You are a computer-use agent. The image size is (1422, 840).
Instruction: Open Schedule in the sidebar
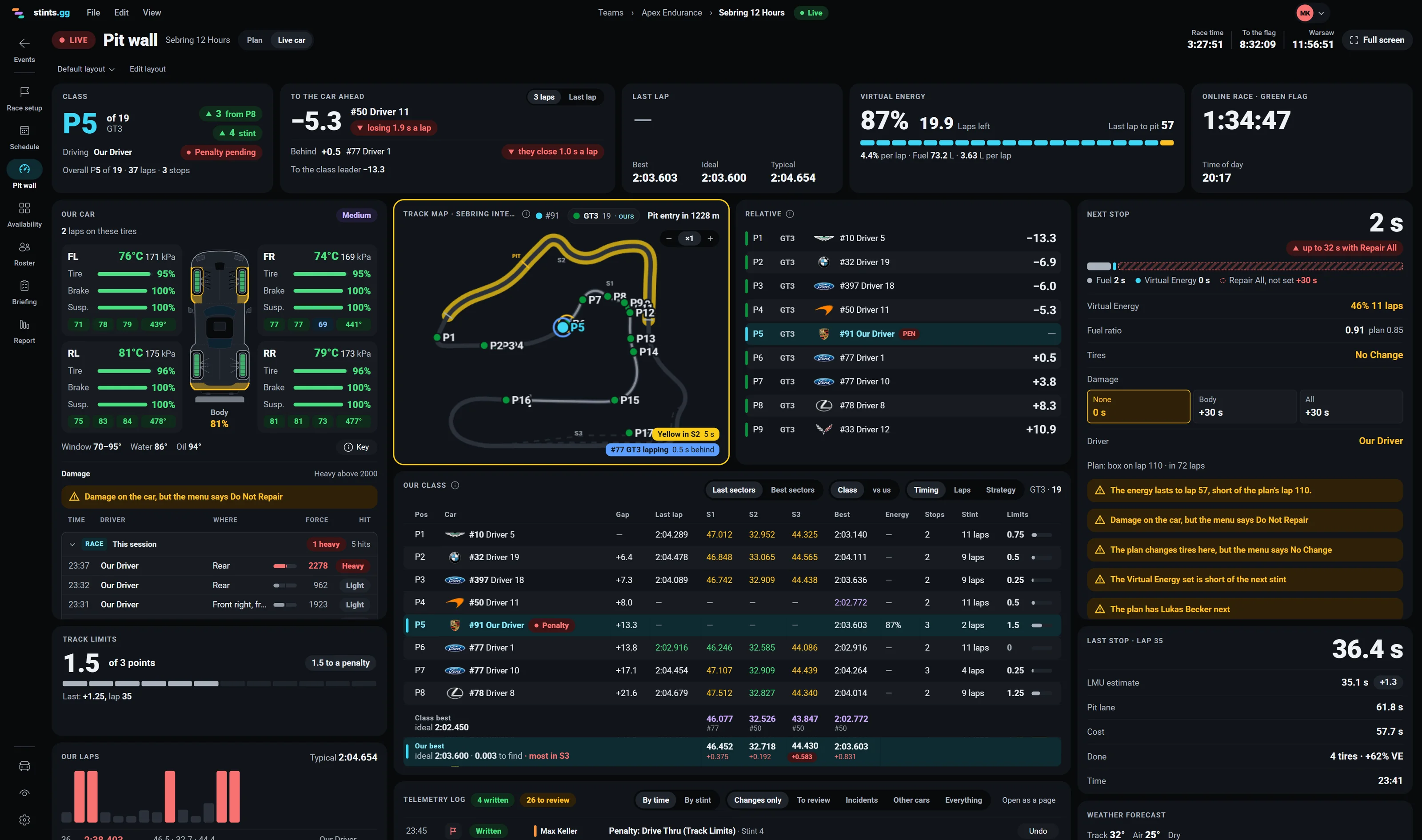pos(24,138)
